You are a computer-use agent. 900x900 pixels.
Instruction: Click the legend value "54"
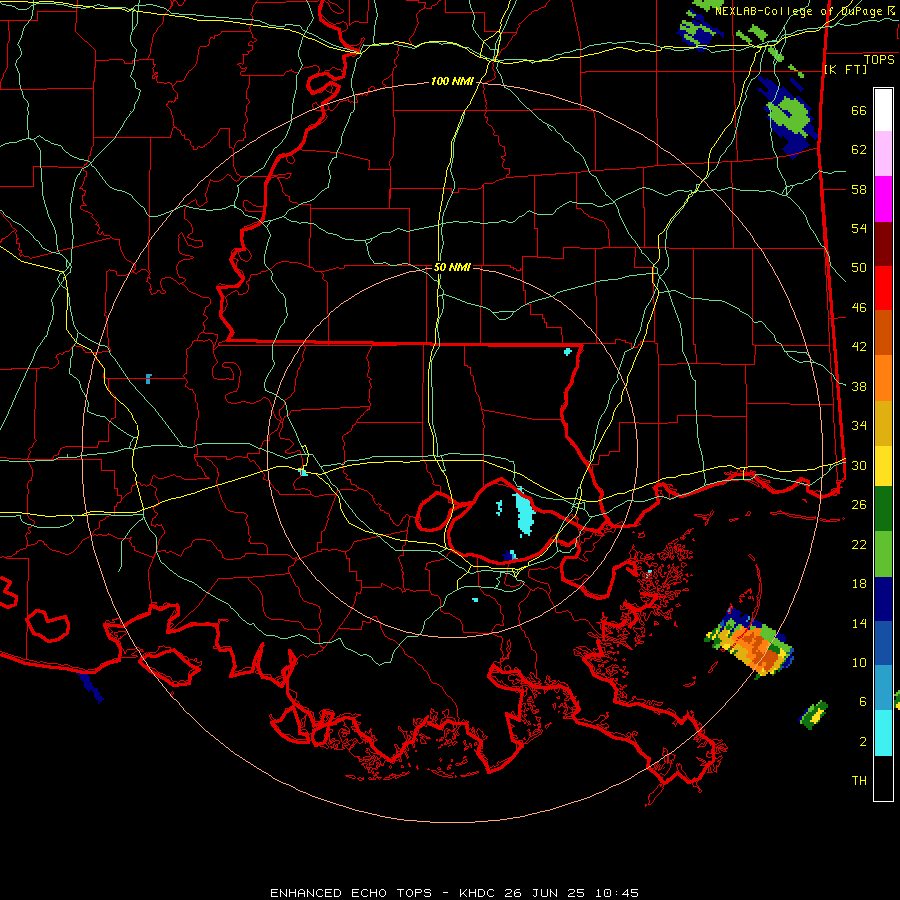(x=859, y=229)
